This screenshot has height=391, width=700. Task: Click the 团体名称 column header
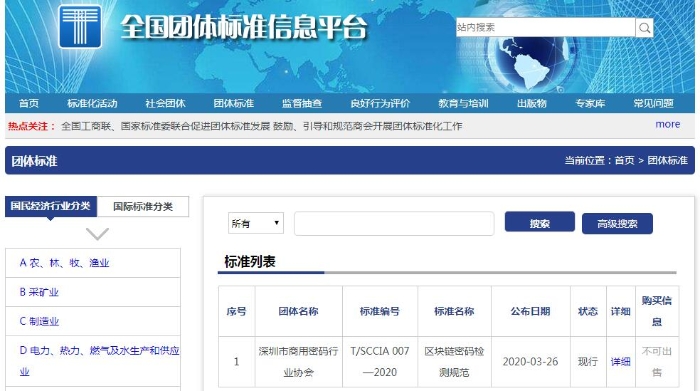[298, 311]
